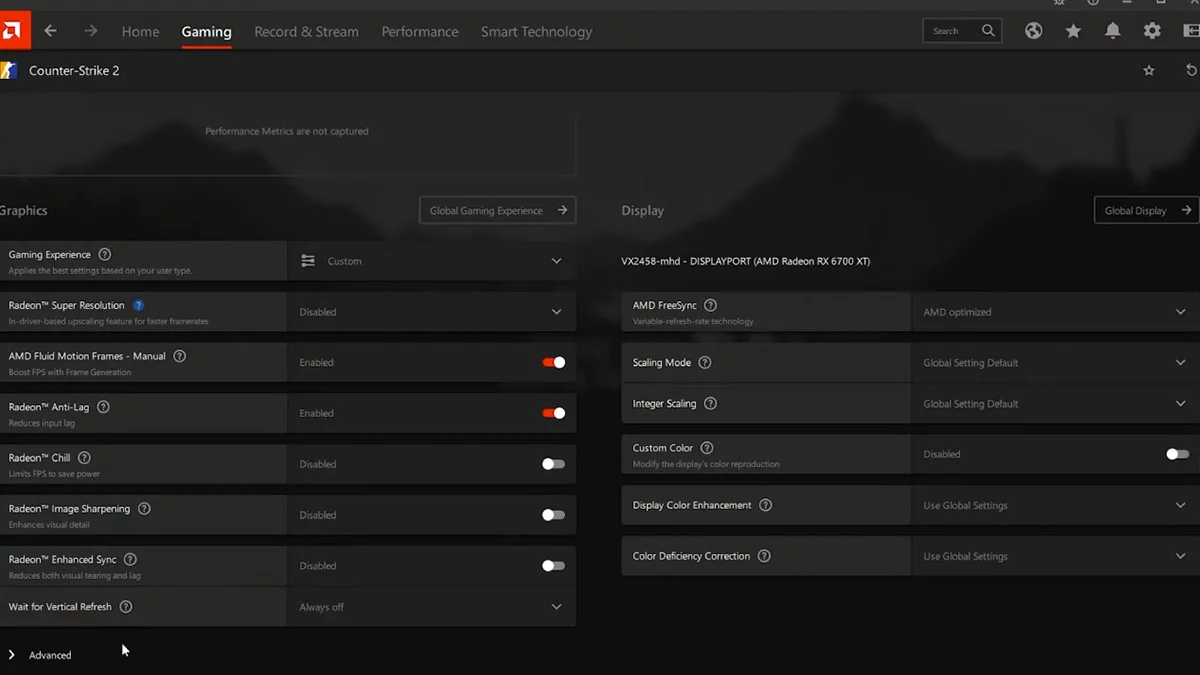Switch to the Home tab
Screen dimensions: 1200x675
tap(140, 32)
